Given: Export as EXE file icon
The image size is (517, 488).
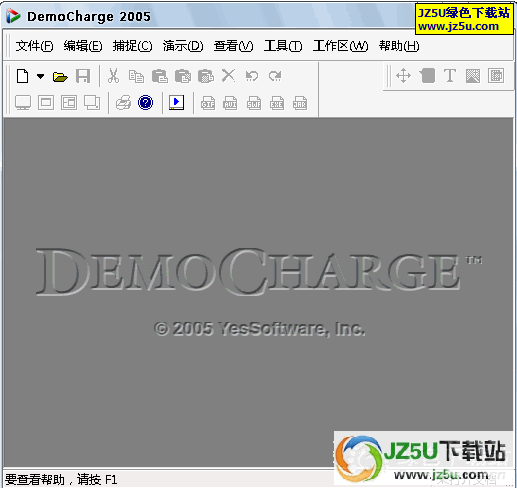Looking at the screenshot, I should (277, 103).
